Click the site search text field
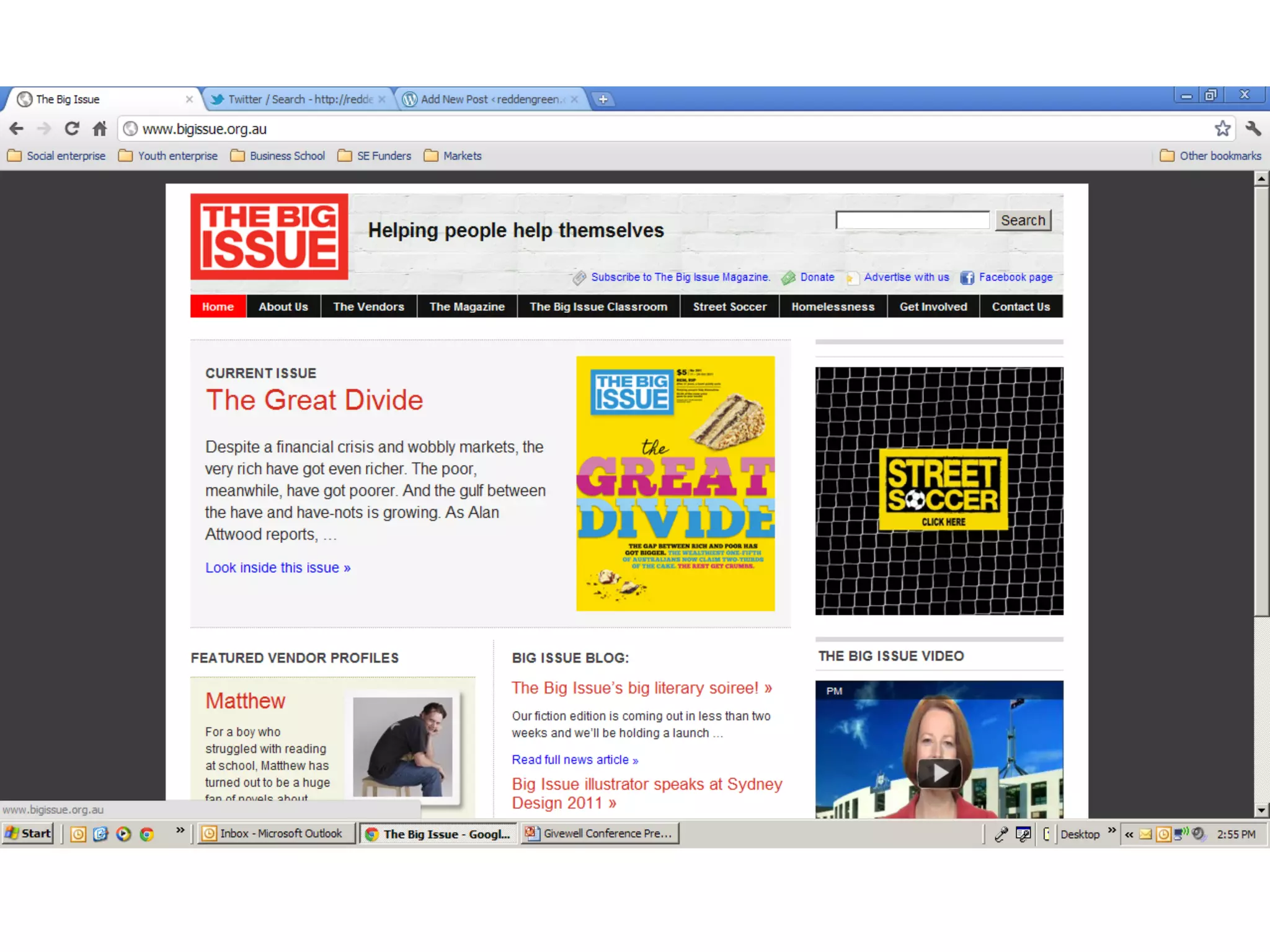The height and width of the screenshot is (952, 1270). [912, 220]
